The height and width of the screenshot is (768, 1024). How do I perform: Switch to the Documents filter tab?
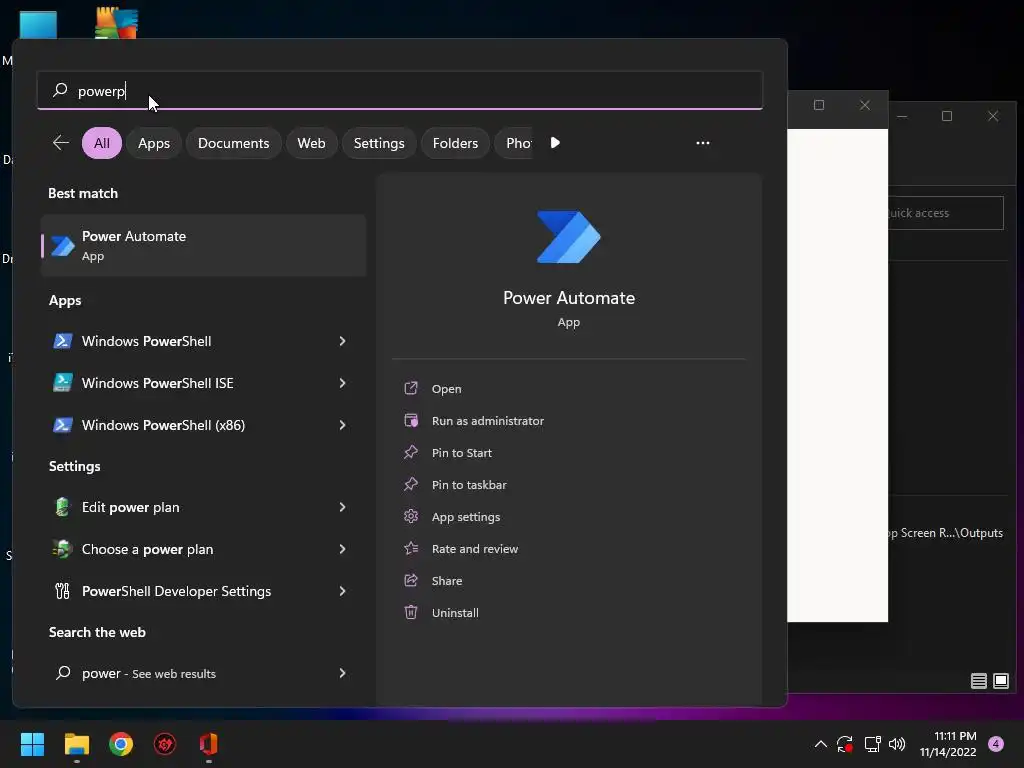234,143
